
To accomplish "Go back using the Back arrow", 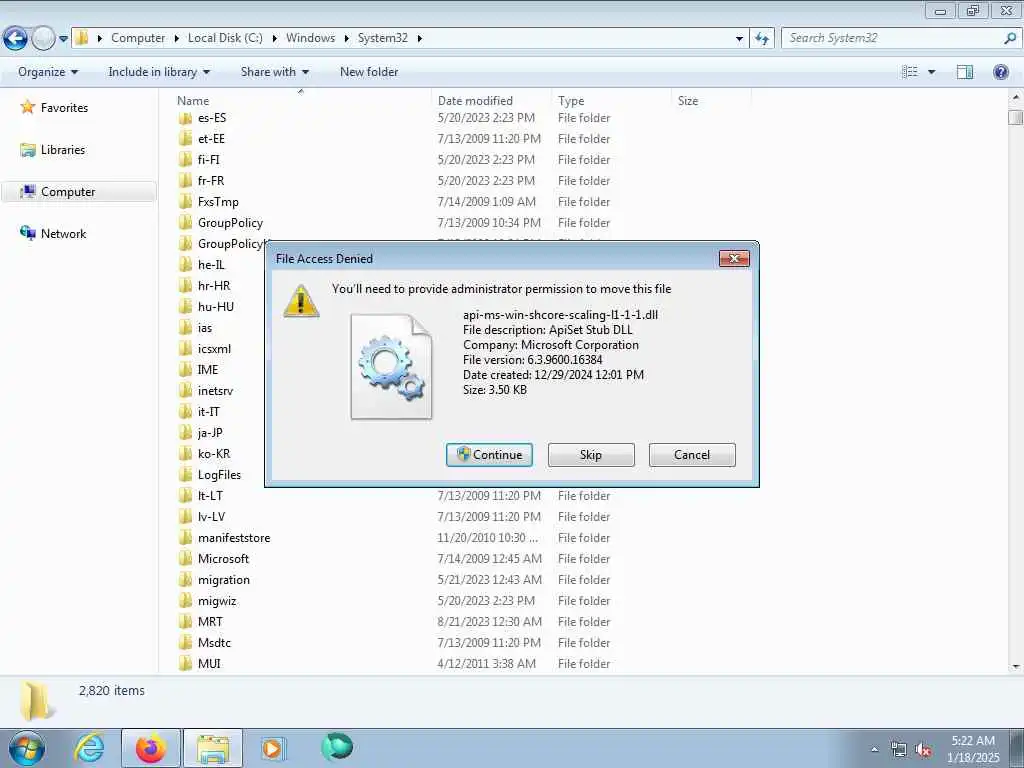I will coord(16,39).
